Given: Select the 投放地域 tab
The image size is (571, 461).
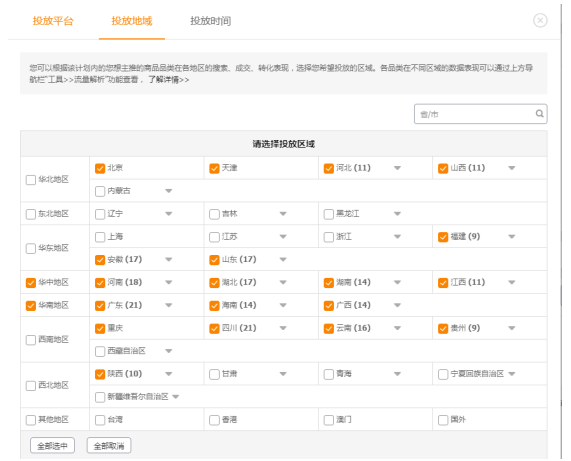Looking at the screenshot, I should pos(132,21).
